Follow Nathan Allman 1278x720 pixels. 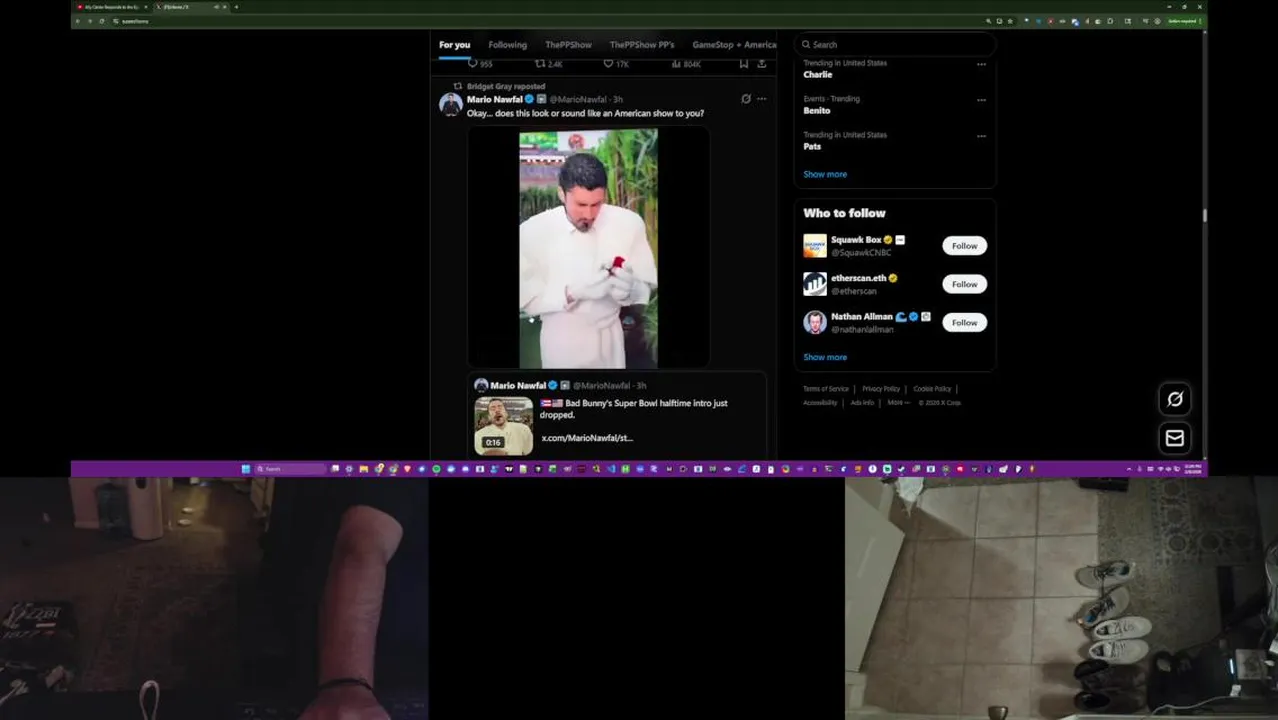click(x=964, y=322)
